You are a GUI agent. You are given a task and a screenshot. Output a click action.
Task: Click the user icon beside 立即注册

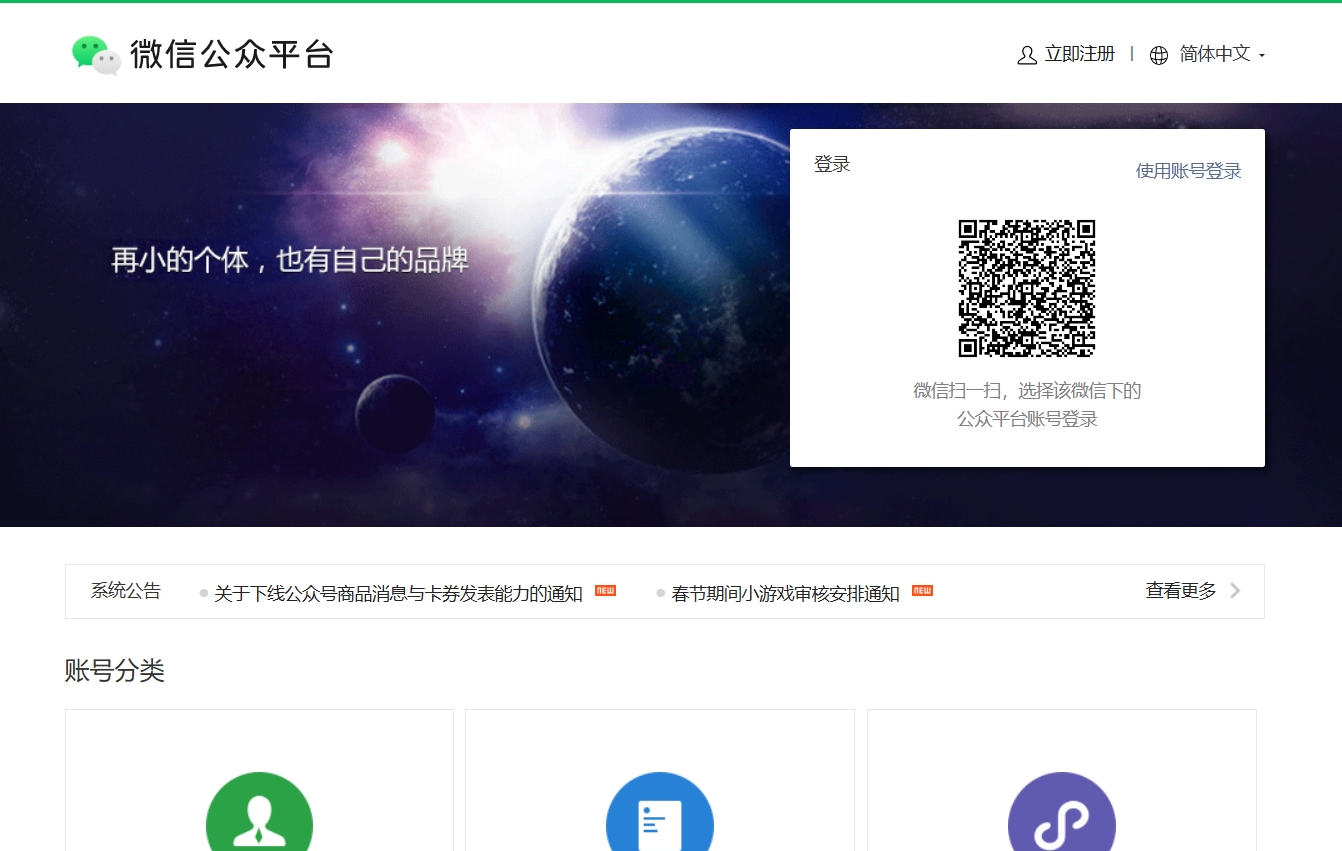point(1026,55)
